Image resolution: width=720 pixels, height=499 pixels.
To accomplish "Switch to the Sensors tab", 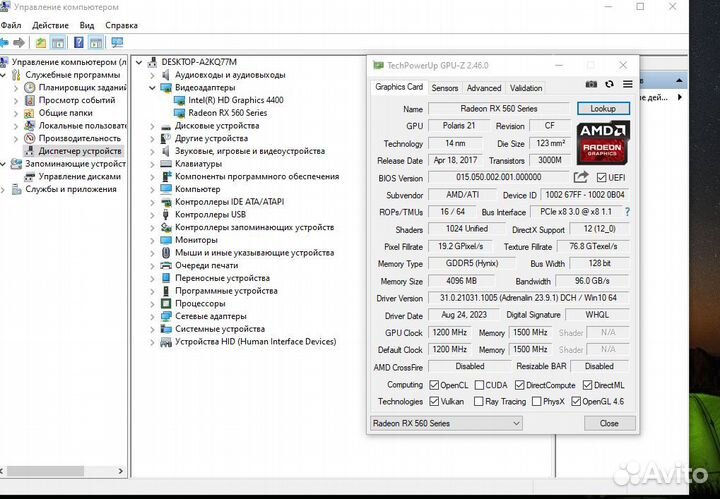I will click(444, 88).
